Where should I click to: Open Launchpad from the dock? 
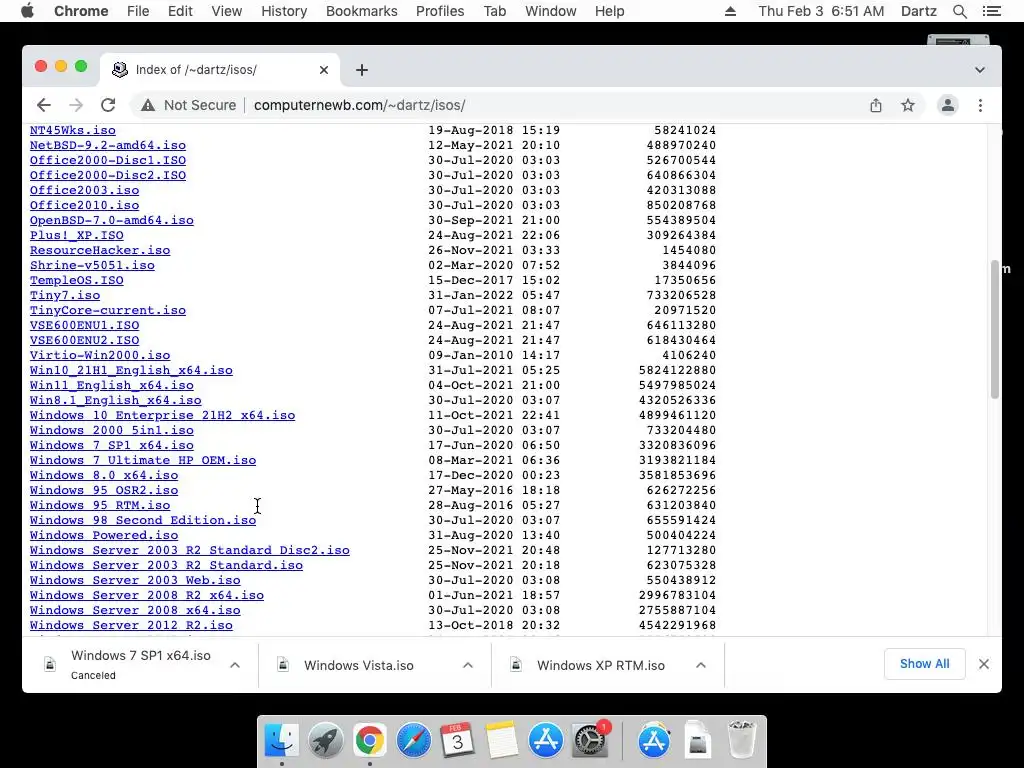coord(325,740)
